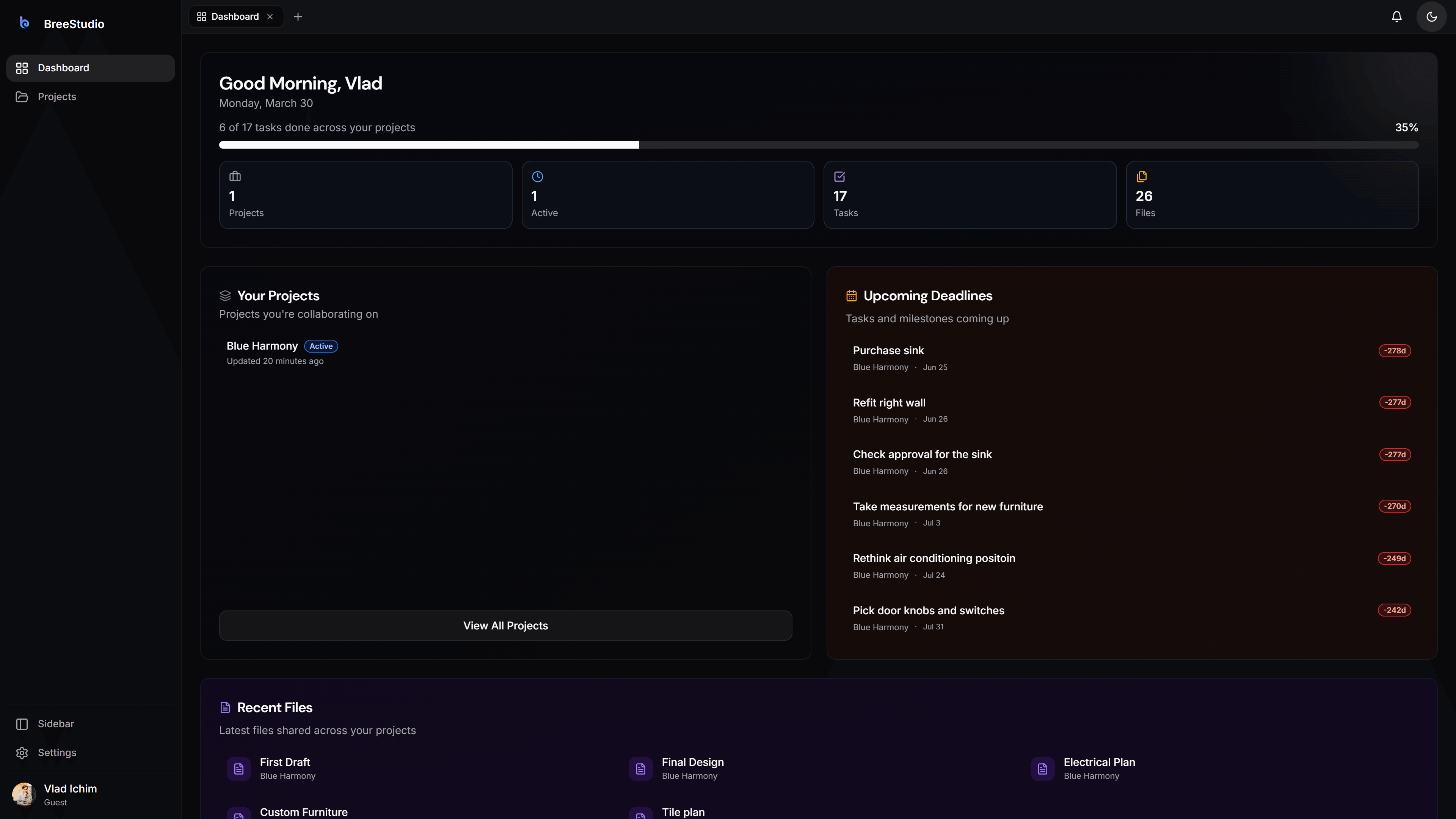Click the calendar icon next to Upcoming Deadlines

(x=851, y=296)
